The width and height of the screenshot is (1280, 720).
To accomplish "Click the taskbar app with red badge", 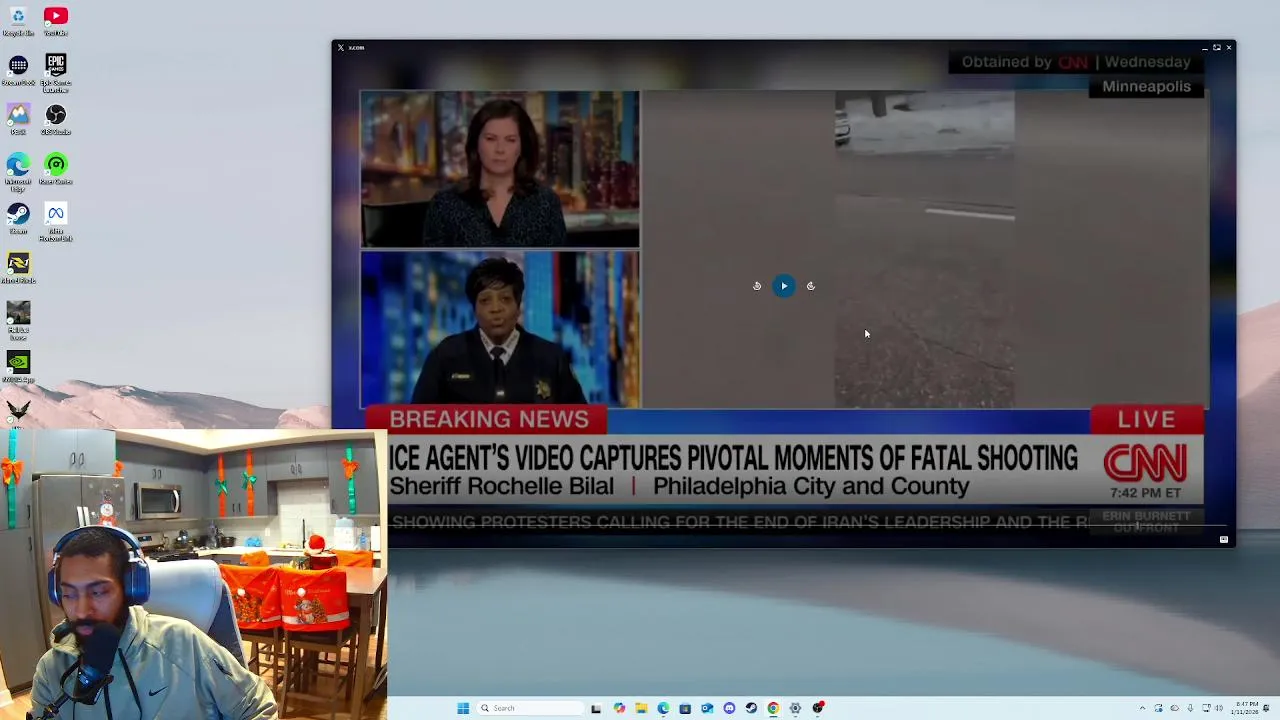I will coord(818,708).
